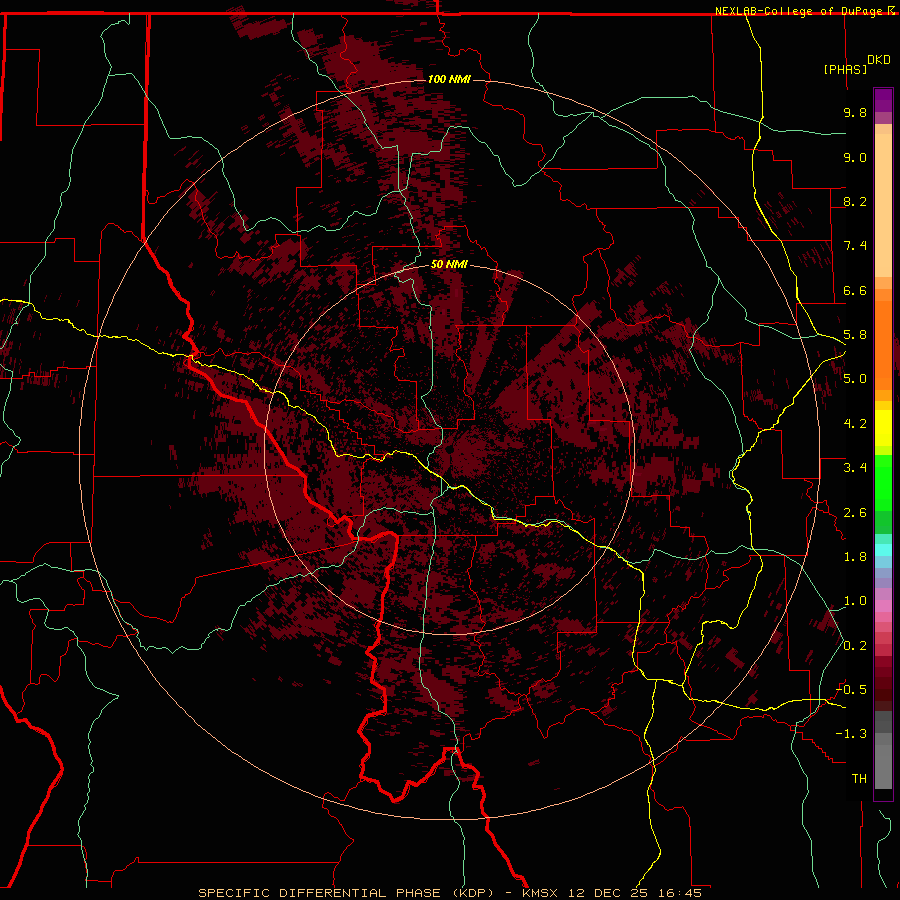Click the "16:45" time stamp
The height and width of the screenshot is (900, 900).
coord(678,893)
